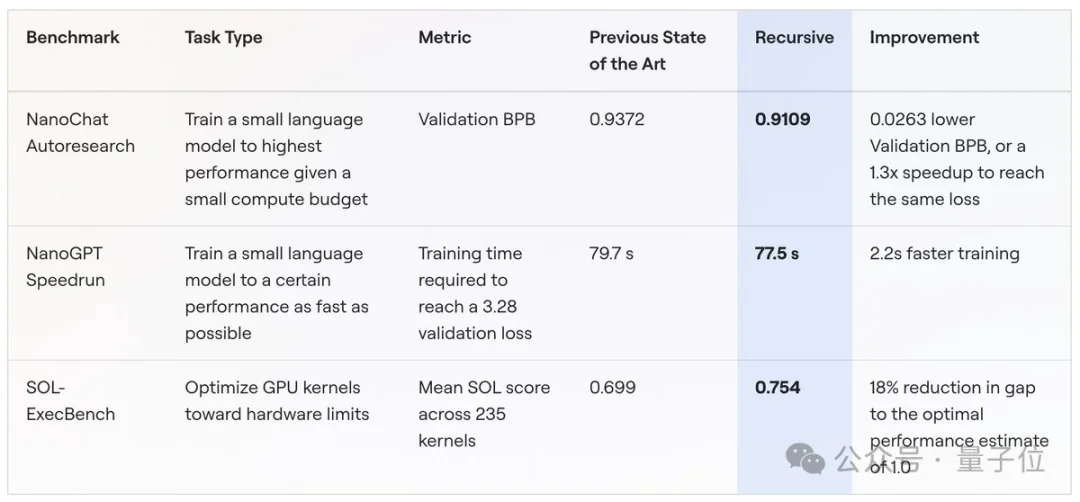1080x502 pixels.
Task: Click the Metric column header
Action: [x=445, y=37]
